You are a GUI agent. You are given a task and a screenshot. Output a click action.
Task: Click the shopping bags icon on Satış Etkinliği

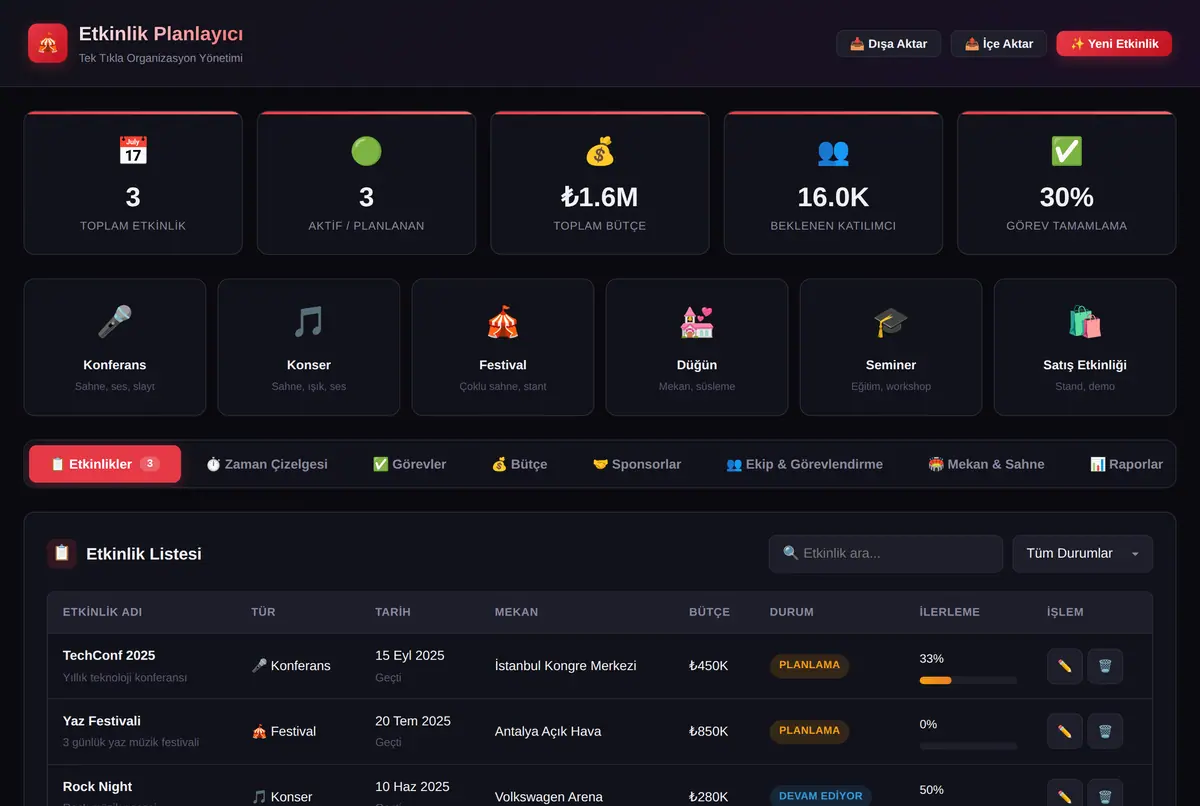pos(1085,322)
